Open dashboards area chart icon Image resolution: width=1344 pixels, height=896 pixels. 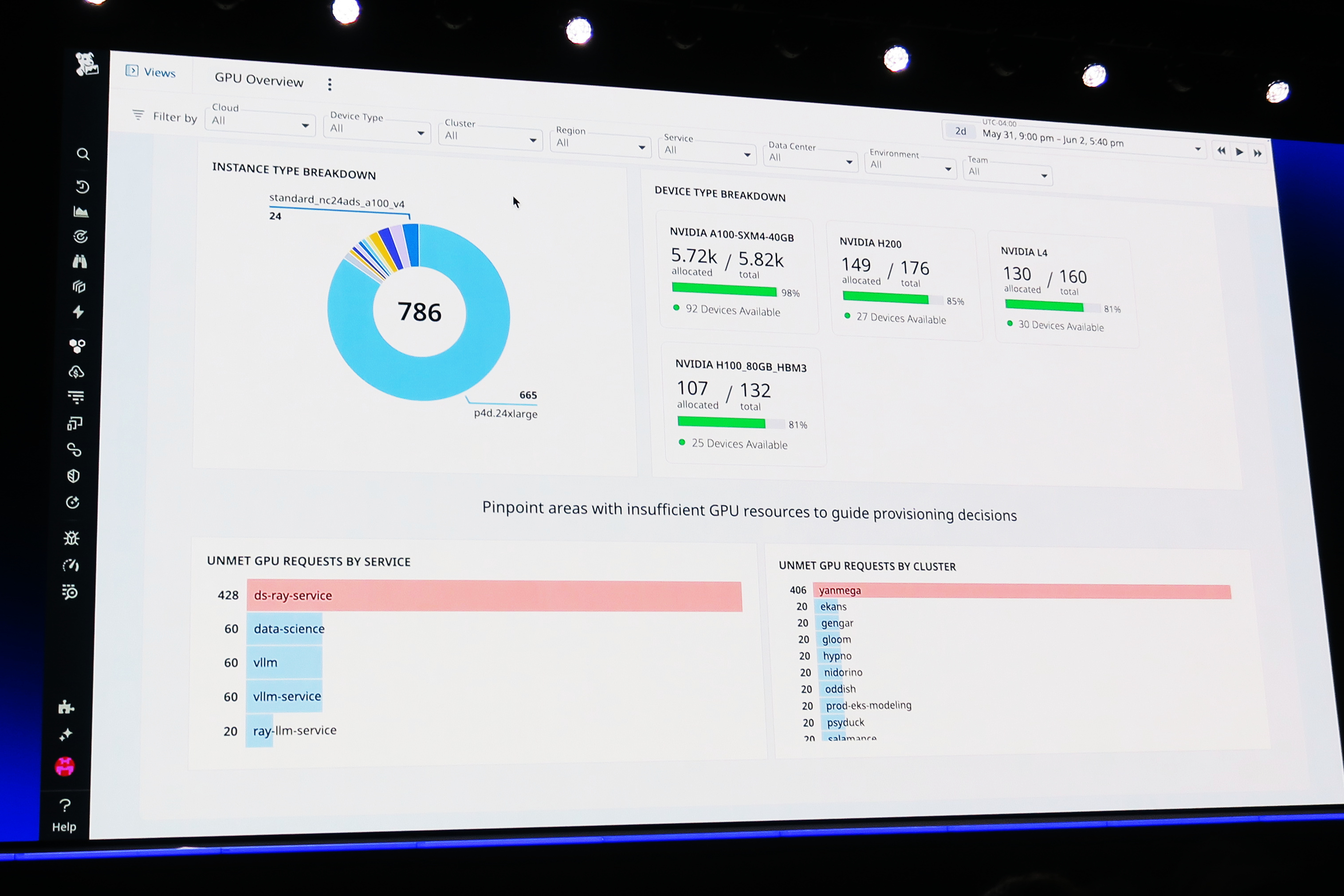tap(81, 212)
